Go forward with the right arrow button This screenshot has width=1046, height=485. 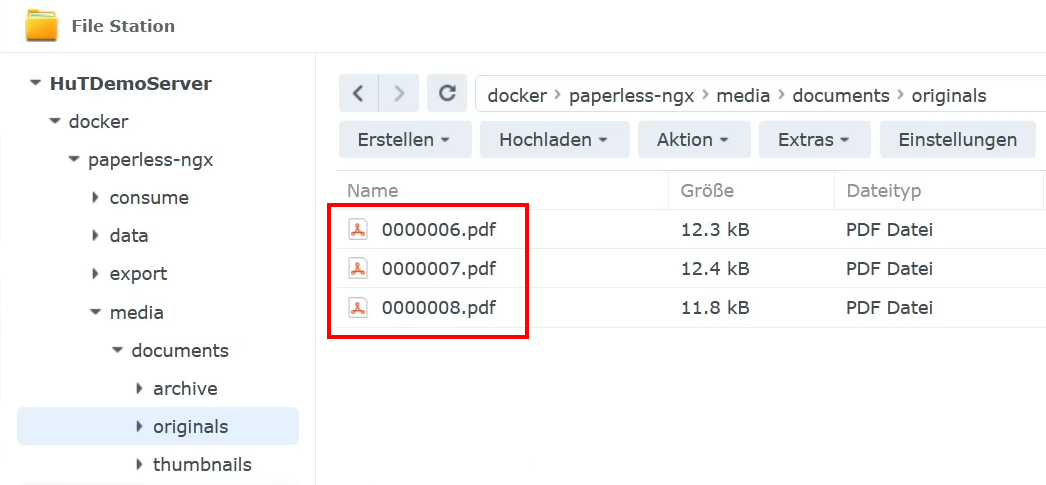click(x=399, y=93)
